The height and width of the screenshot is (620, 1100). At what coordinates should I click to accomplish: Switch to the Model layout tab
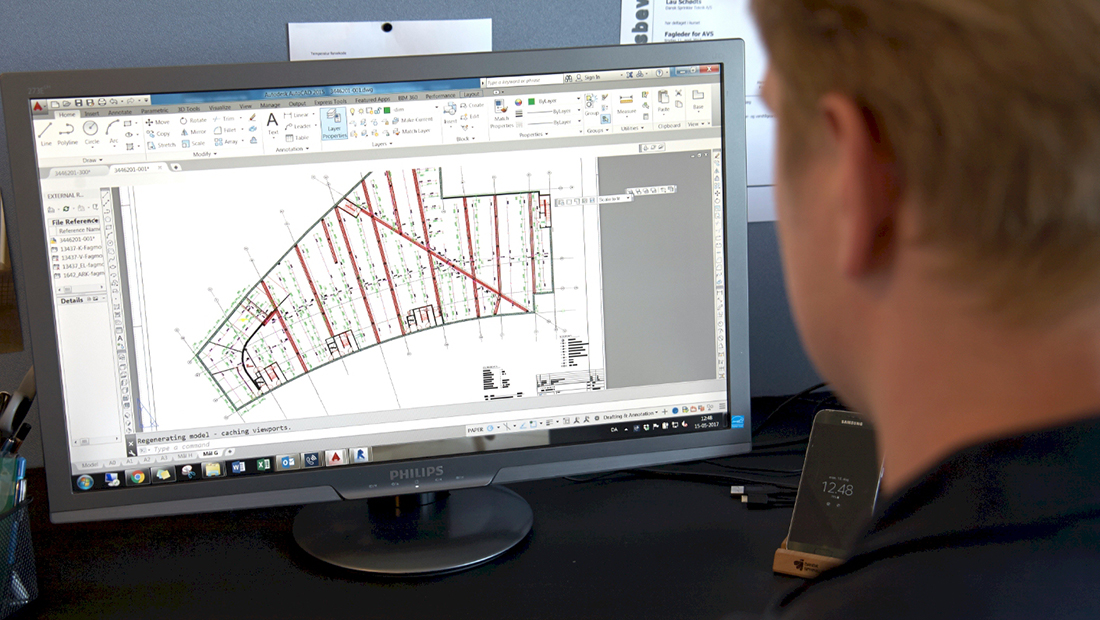[90, 464]
